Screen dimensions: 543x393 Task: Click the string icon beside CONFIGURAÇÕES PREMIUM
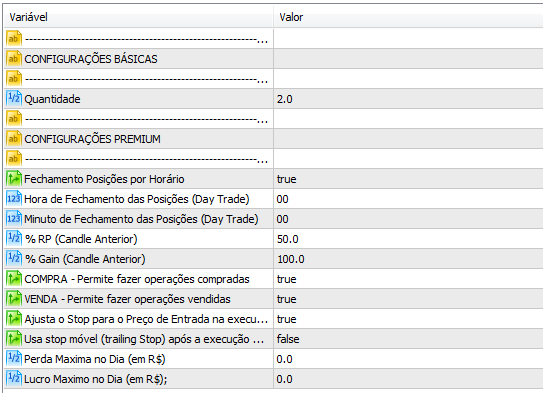tap(14, 139)
